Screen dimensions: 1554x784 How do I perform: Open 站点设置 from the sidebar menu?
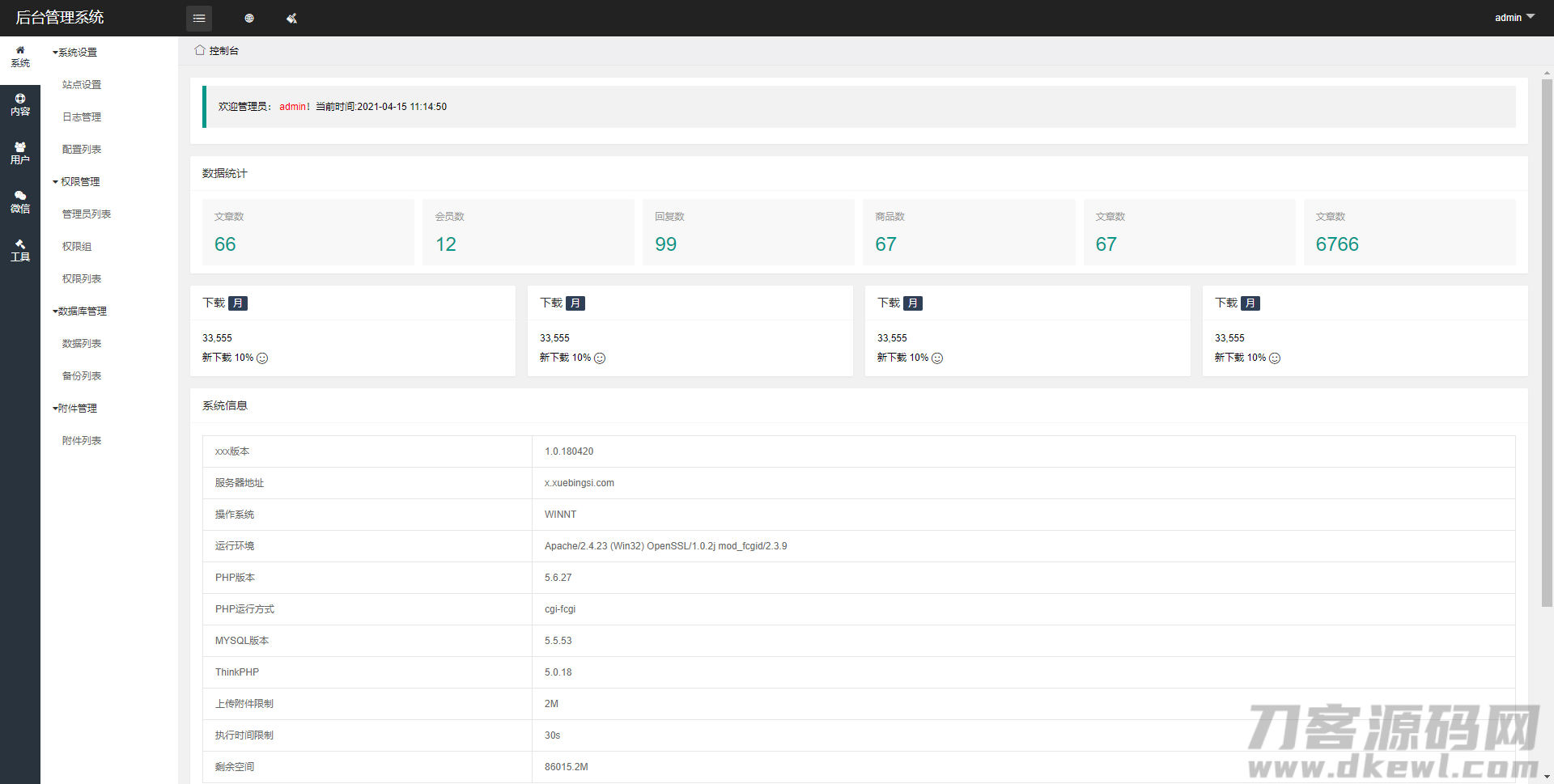pyautogui.click(x=81, y=84)
